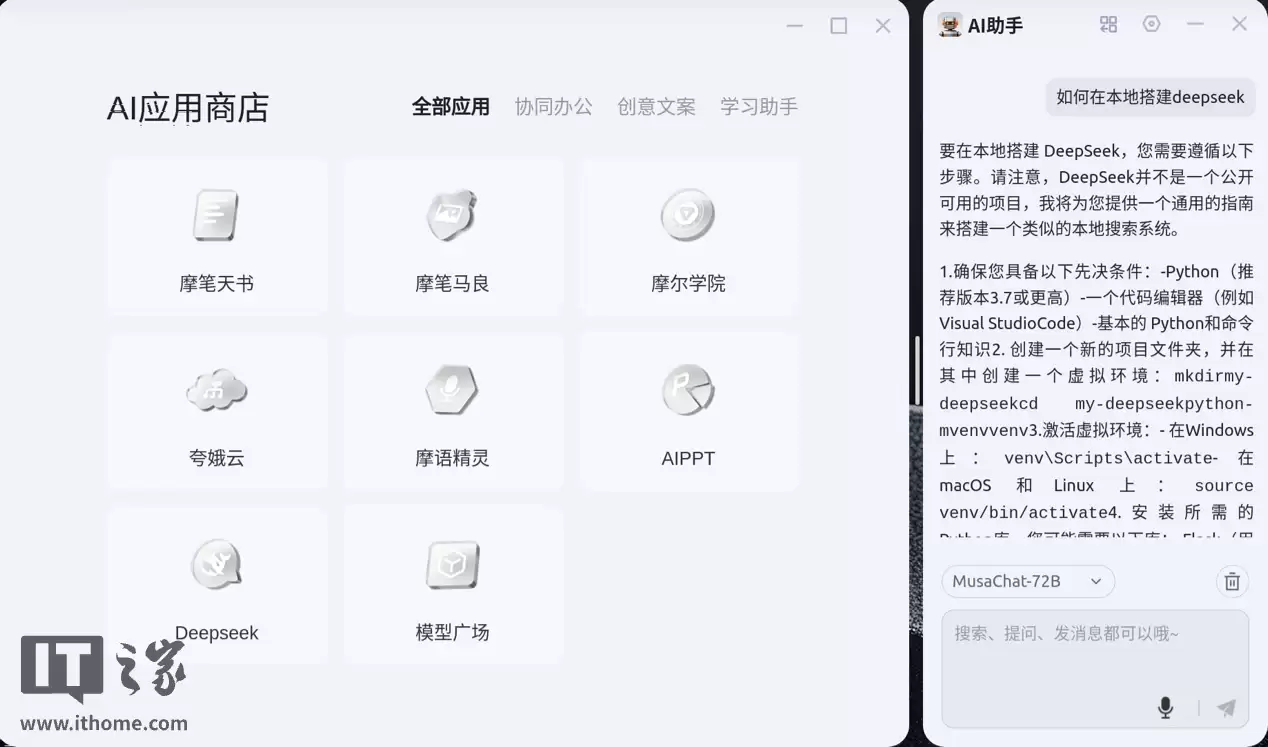Activate voice input with the microphone icon

1165,707
